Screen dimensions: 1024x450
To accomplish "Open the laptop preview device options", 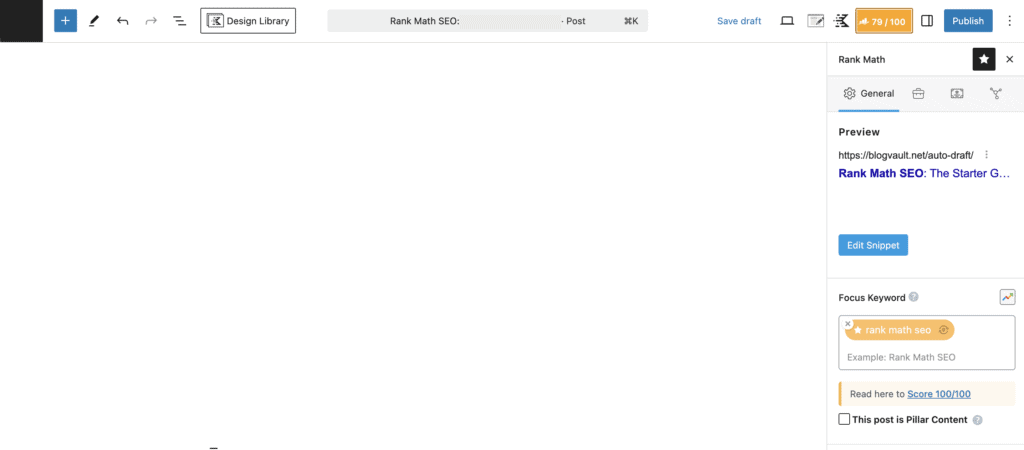I will pos(788,21).
